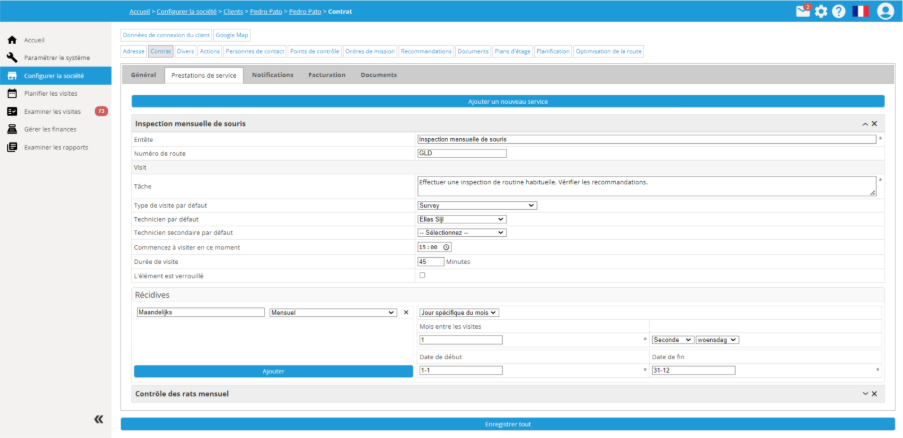Viewport: 903px width, 438px height.
Task: Click the Mois entre les visites field
Action: click(461, 340)
